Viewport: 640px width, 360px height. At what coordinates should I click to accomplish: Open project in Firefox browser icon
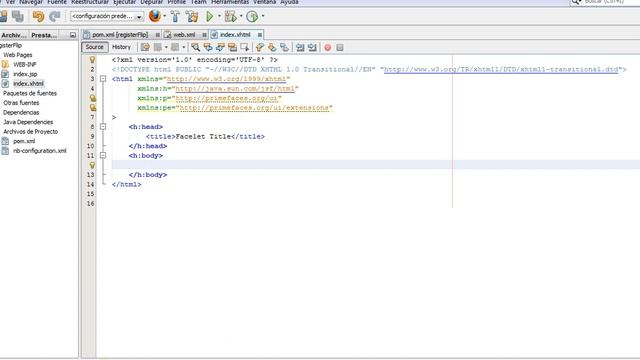click(x=155, y=16)
